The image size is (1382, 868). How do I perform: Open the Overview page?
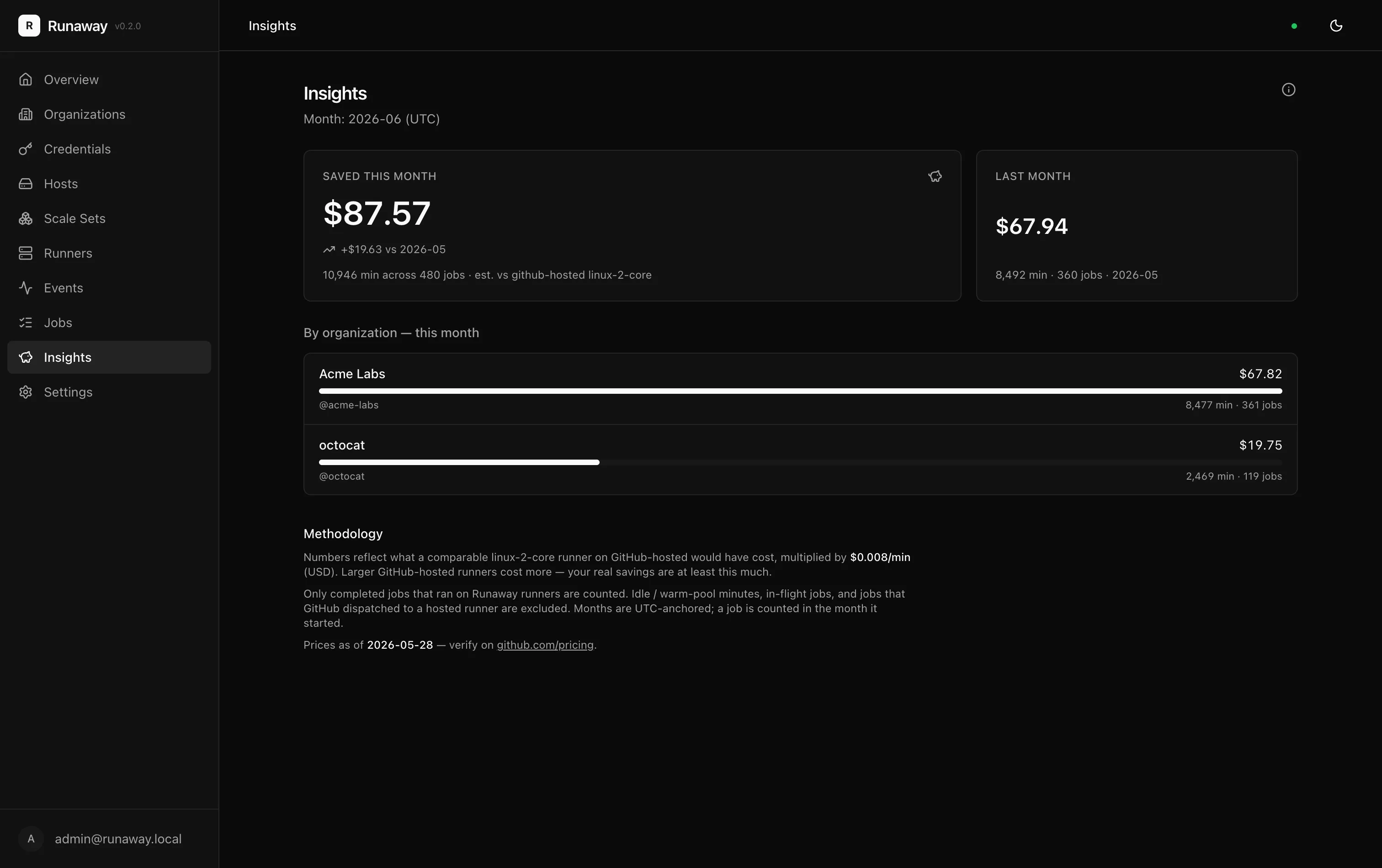click(x=109, y=79)
